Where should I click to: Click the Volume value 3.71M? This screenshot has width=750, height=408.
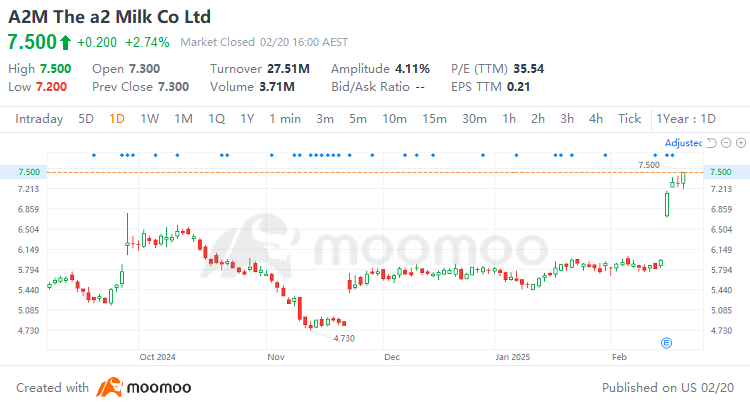coord(277,87)
